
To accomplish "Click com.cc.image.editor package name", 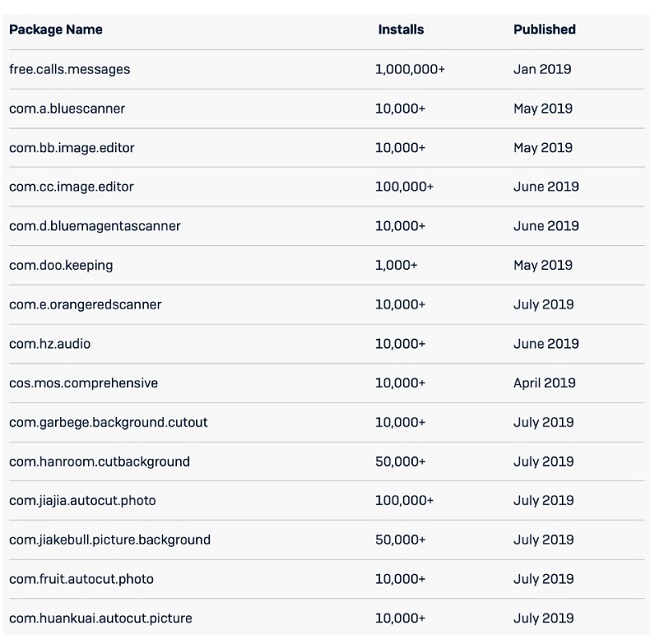I will (x=72, y=187).
